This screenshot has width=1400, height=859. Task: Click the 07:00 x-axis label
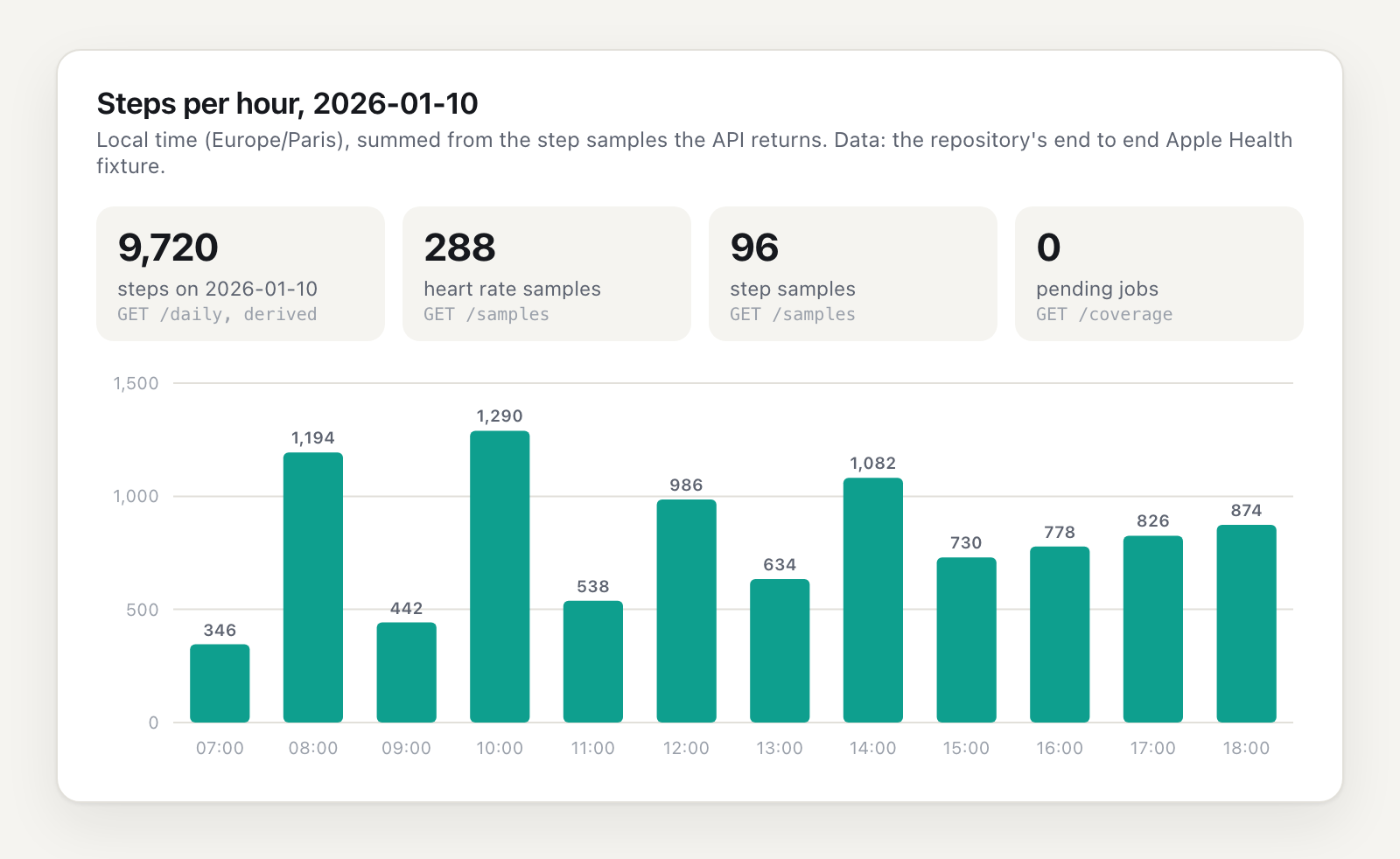pos(220,748)
